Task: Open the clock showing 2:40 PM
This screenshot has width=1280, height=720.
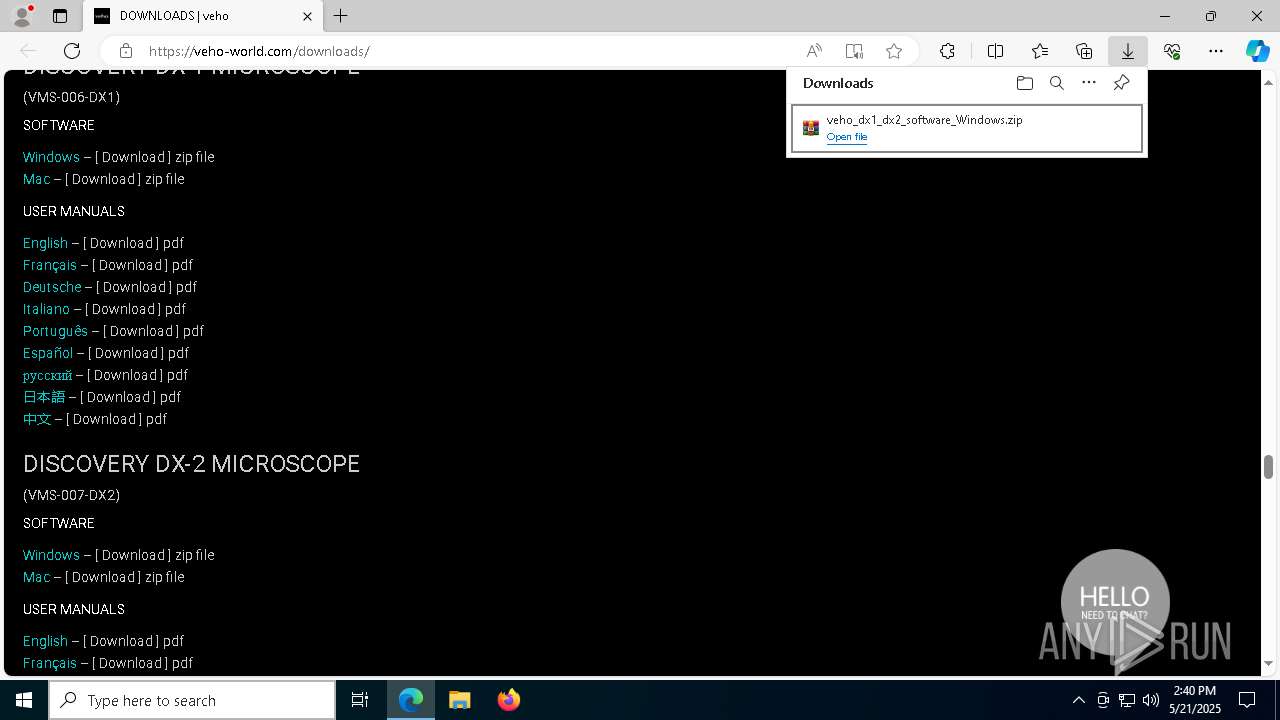Action: (x=1195, y=700)
